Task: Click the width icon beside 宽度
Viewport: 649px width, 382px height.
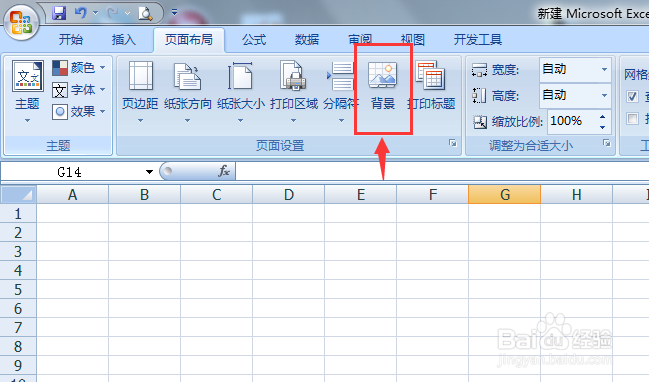Action: pyautogui.click(x=479, y=70)
